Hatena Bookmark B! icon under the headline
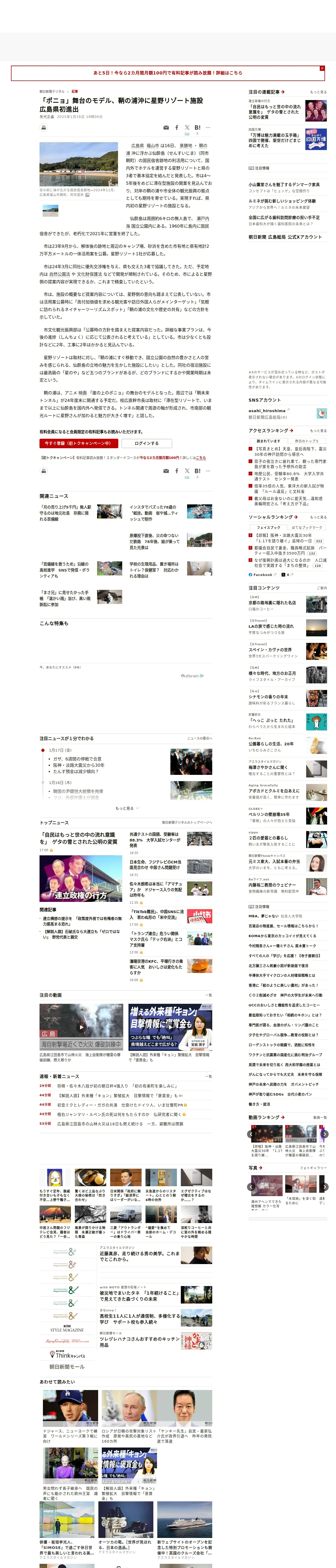Viewport: 336px width, 1568px height. coord(197,128)
